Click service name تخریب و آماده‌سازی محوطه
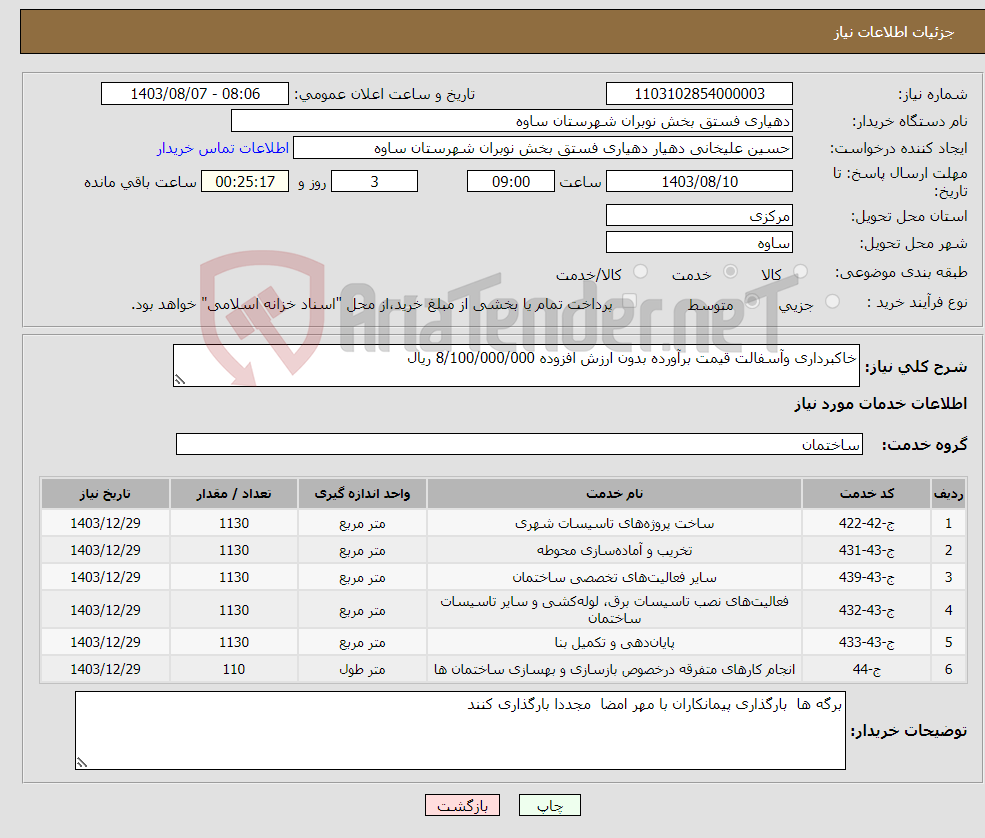 pyautogui.click(x=614, y=550)
